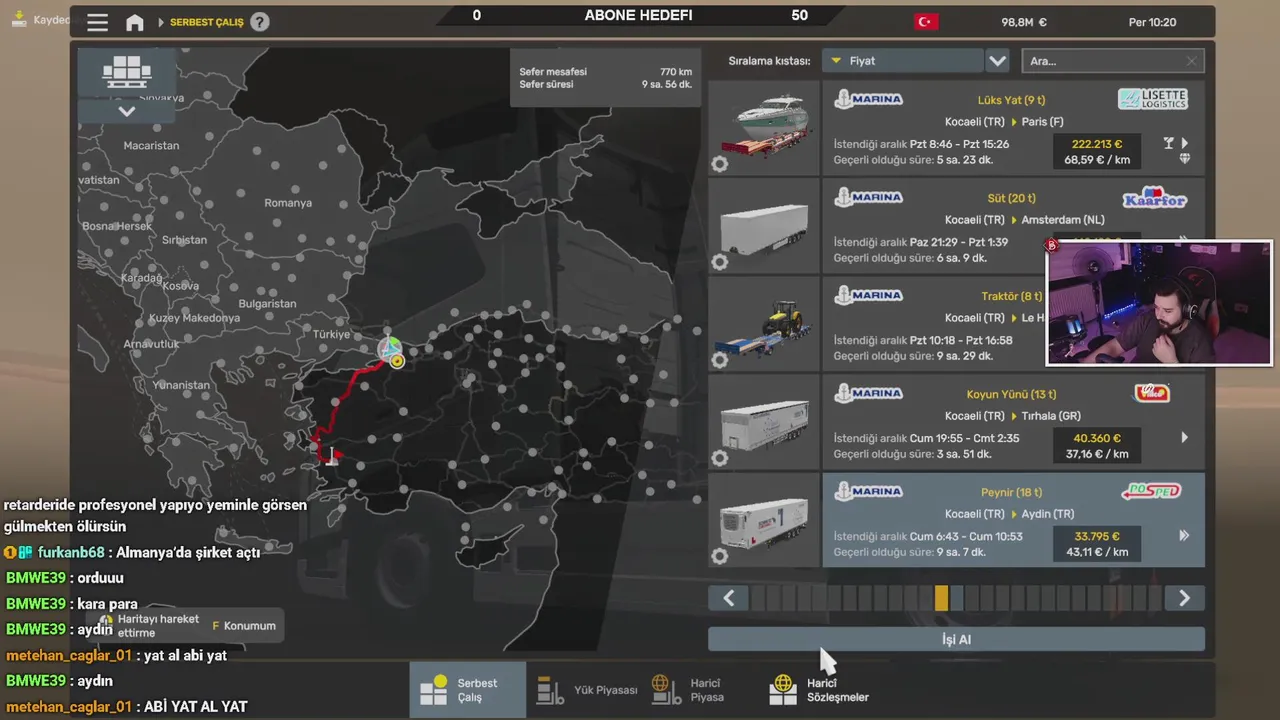Image resolution: width=1280 pixels, height=720 pixels.
Task: Select the highlighted yellow page marker
Action: [x=941, y=598]
